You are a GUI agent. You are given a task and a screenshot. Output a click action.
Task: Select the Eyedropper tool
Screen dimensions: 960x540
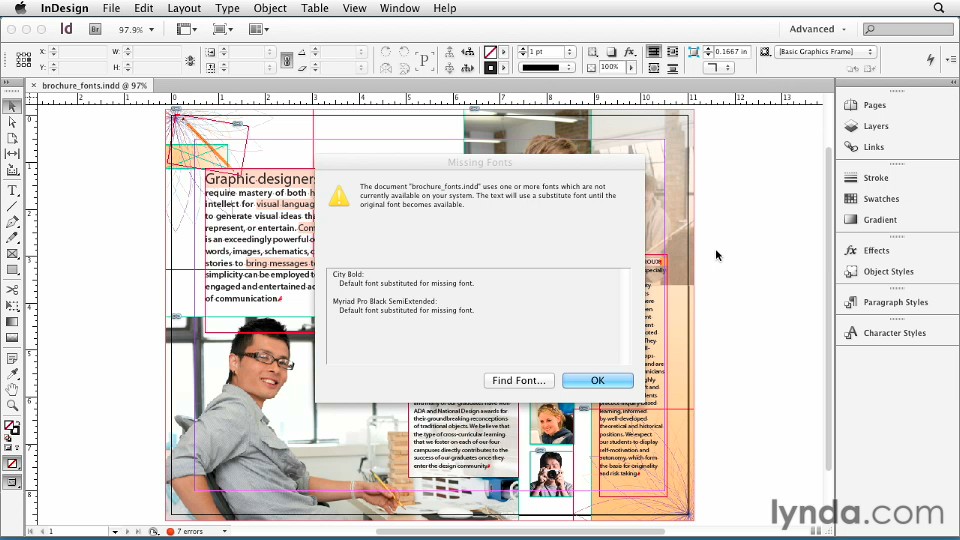coord(12,373)
